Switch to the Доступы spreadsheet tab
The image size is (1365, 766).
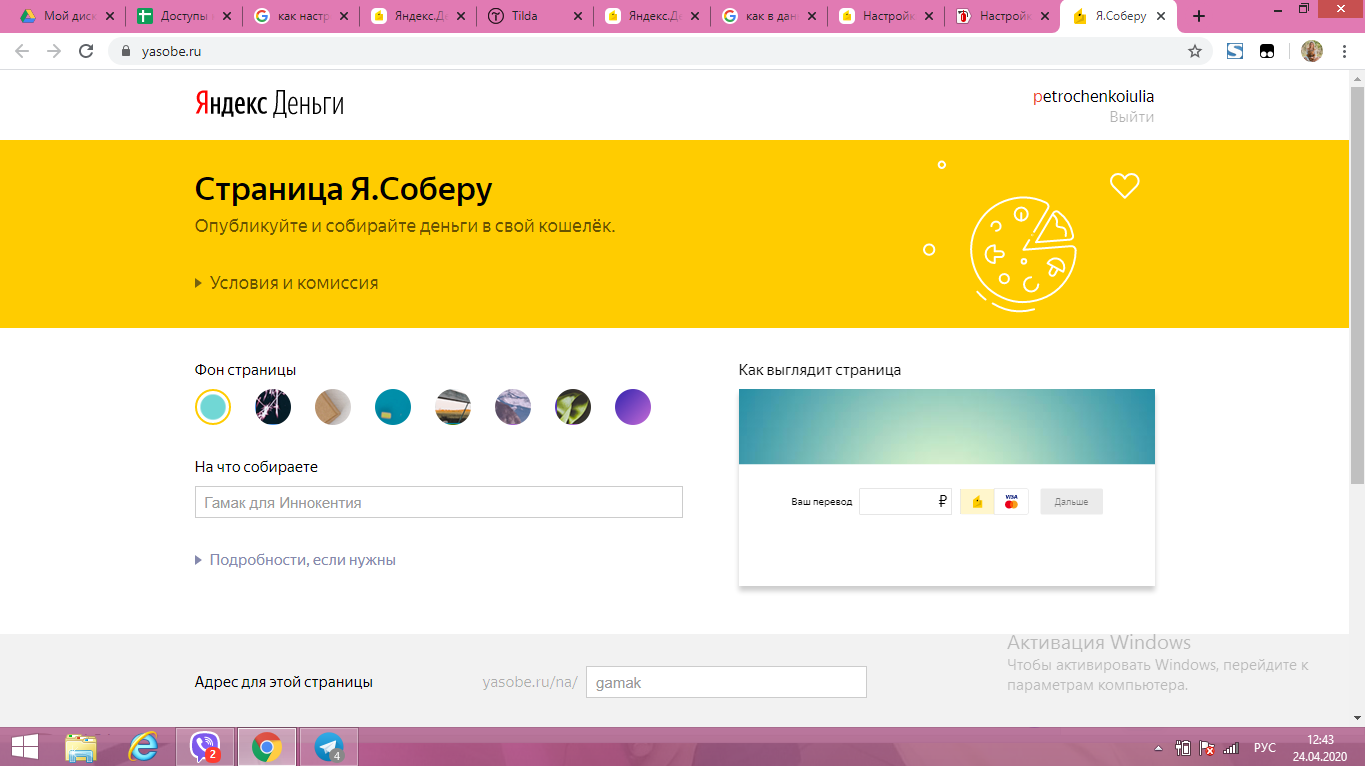[x=183, y=16]
